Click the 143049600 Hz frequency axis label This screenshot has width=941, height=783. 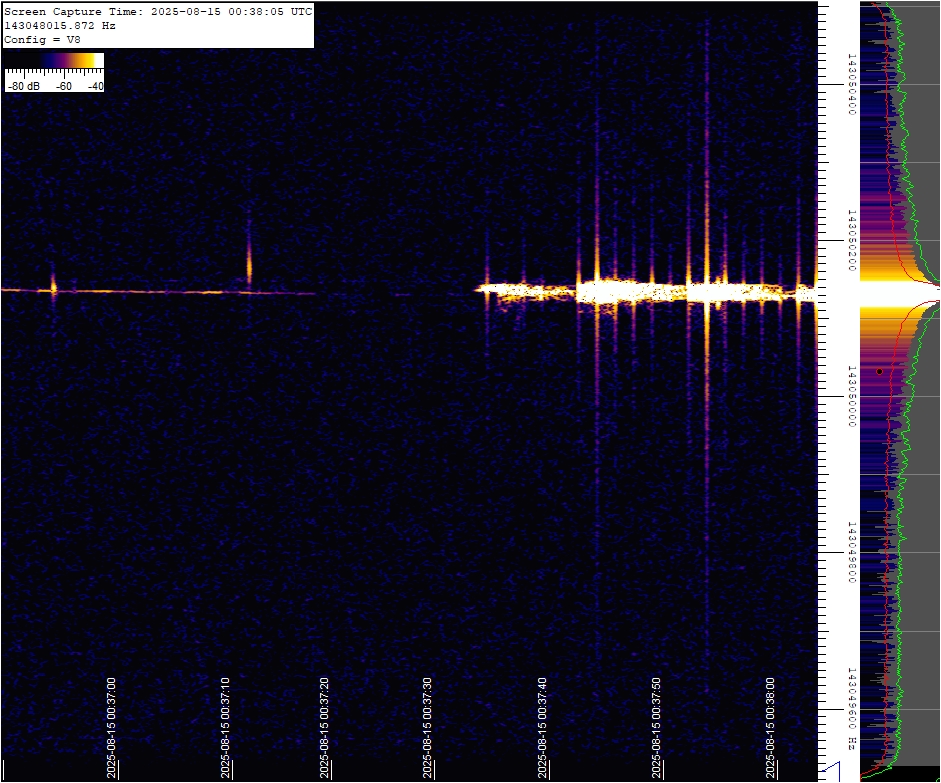point(851,709)
